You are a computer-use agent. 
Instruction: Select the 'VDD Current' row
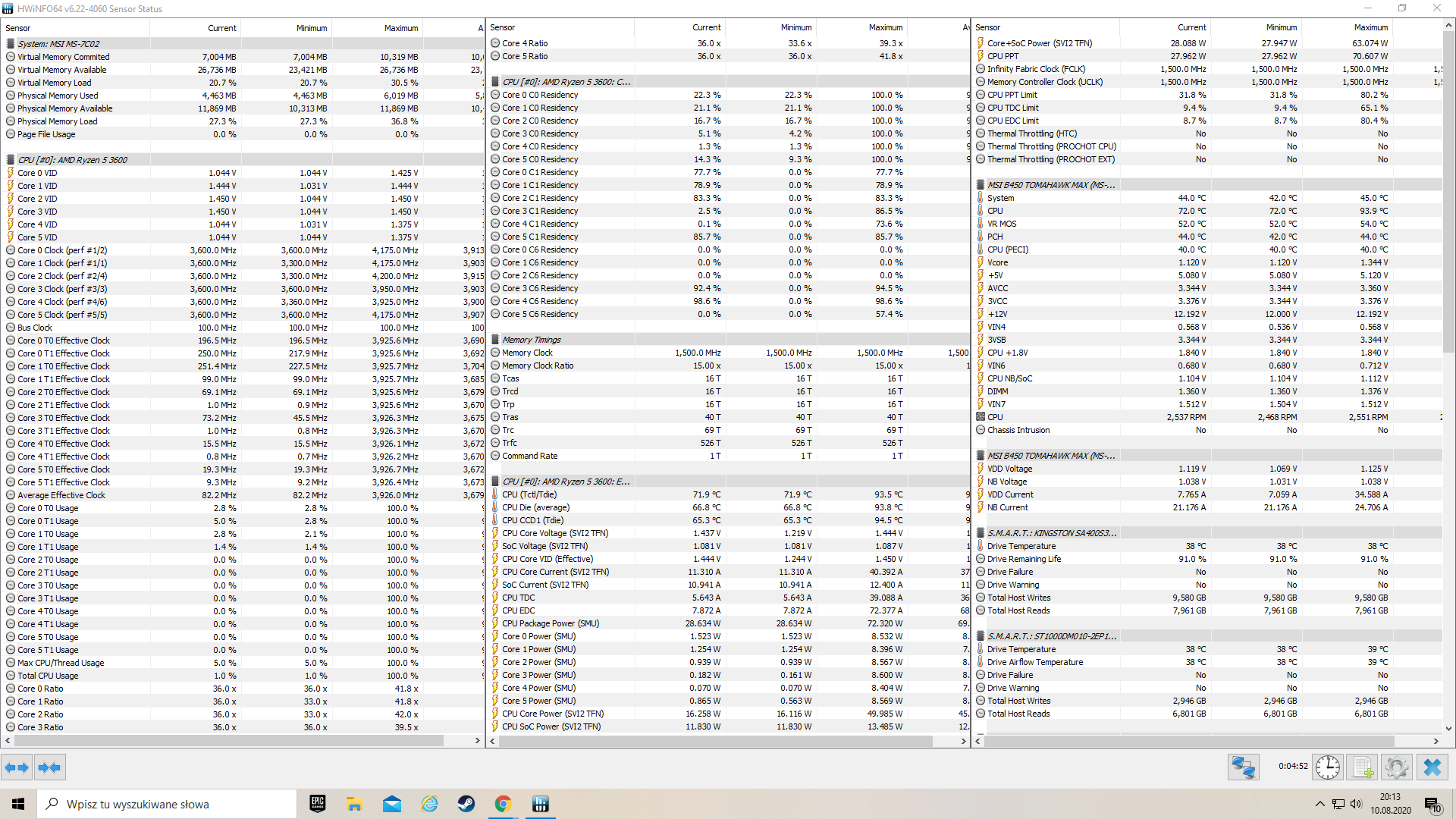pos(1209,494)
